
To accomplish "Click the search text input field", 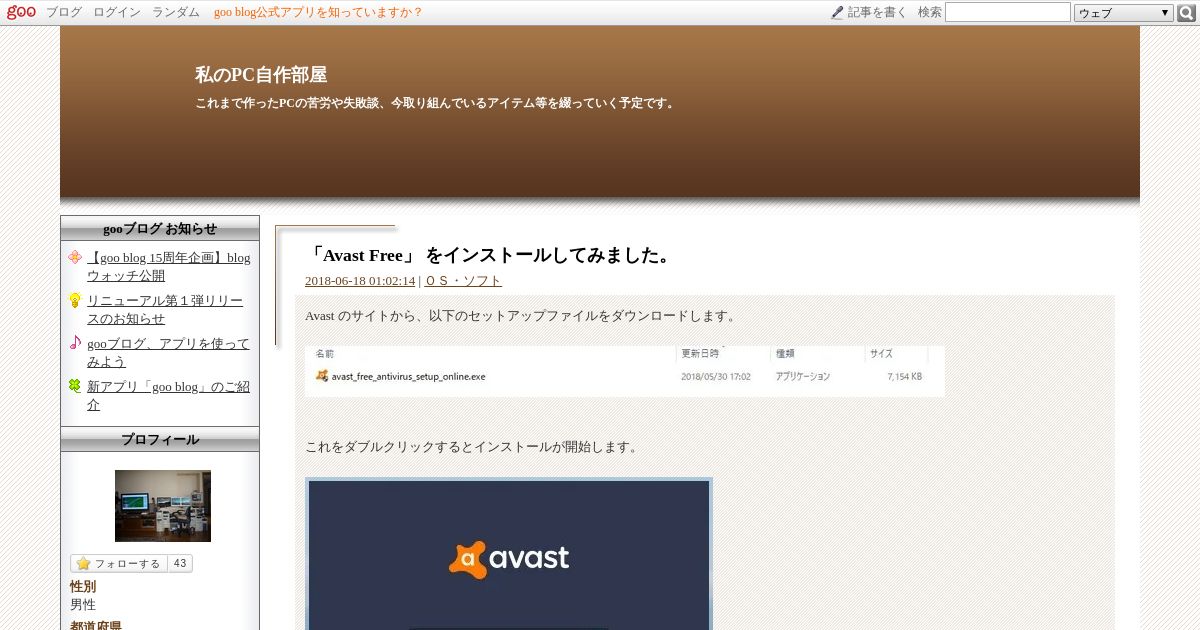I will (1008, 12).
